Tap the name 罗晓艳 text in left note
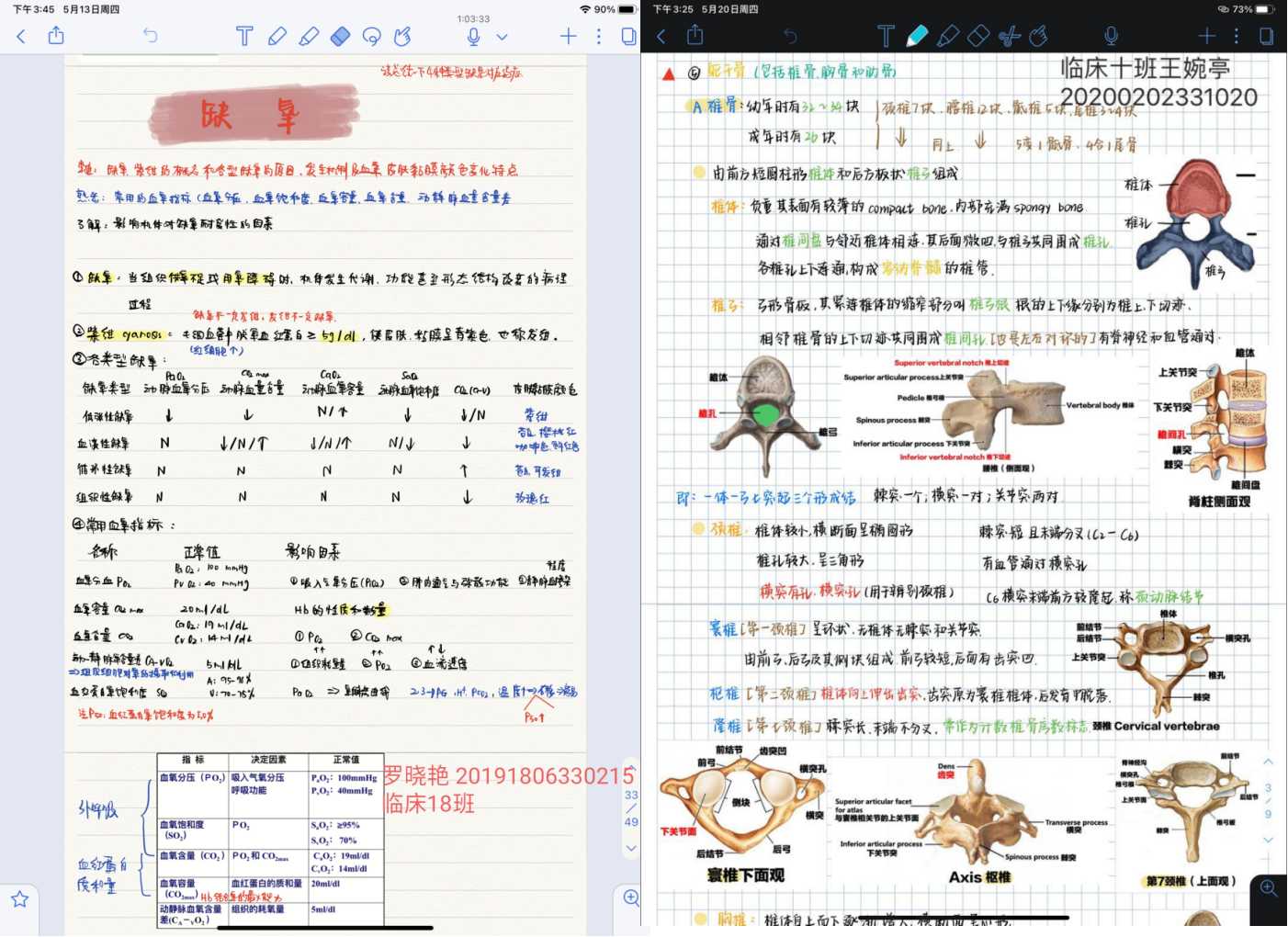 (x=415, y=776)
